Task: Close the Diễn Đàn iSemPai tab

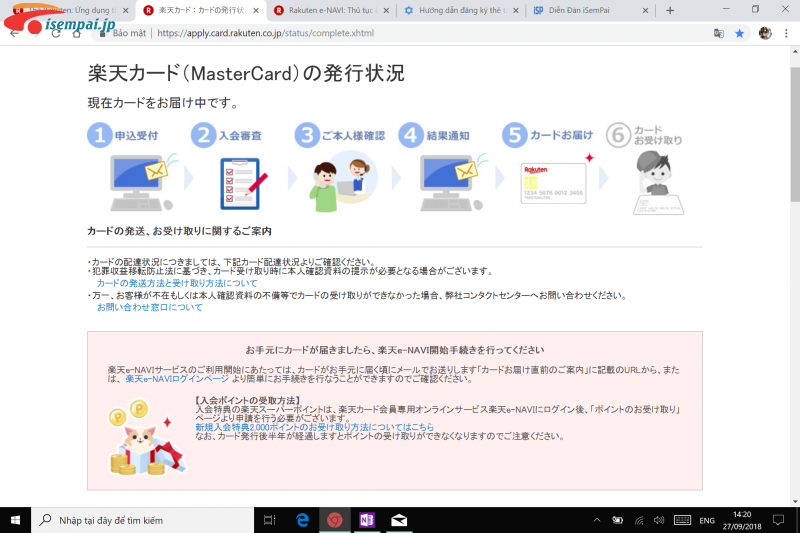Action: coord(645,10)
